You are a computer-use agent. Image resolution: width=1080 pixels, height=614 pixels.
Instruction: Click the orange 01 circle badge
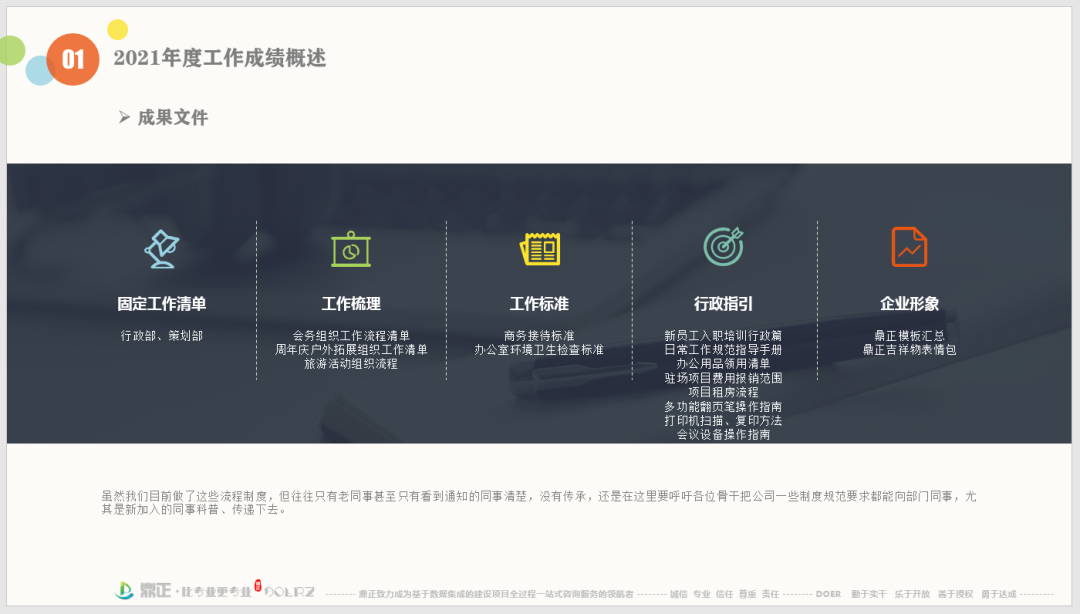click(x=73, y=59)
